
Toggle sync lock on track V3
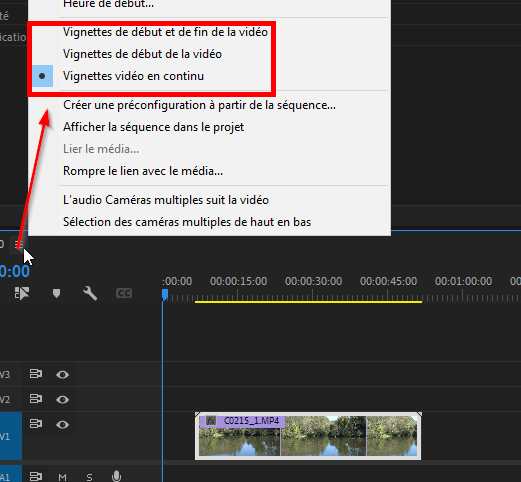(x=36, y=374)
